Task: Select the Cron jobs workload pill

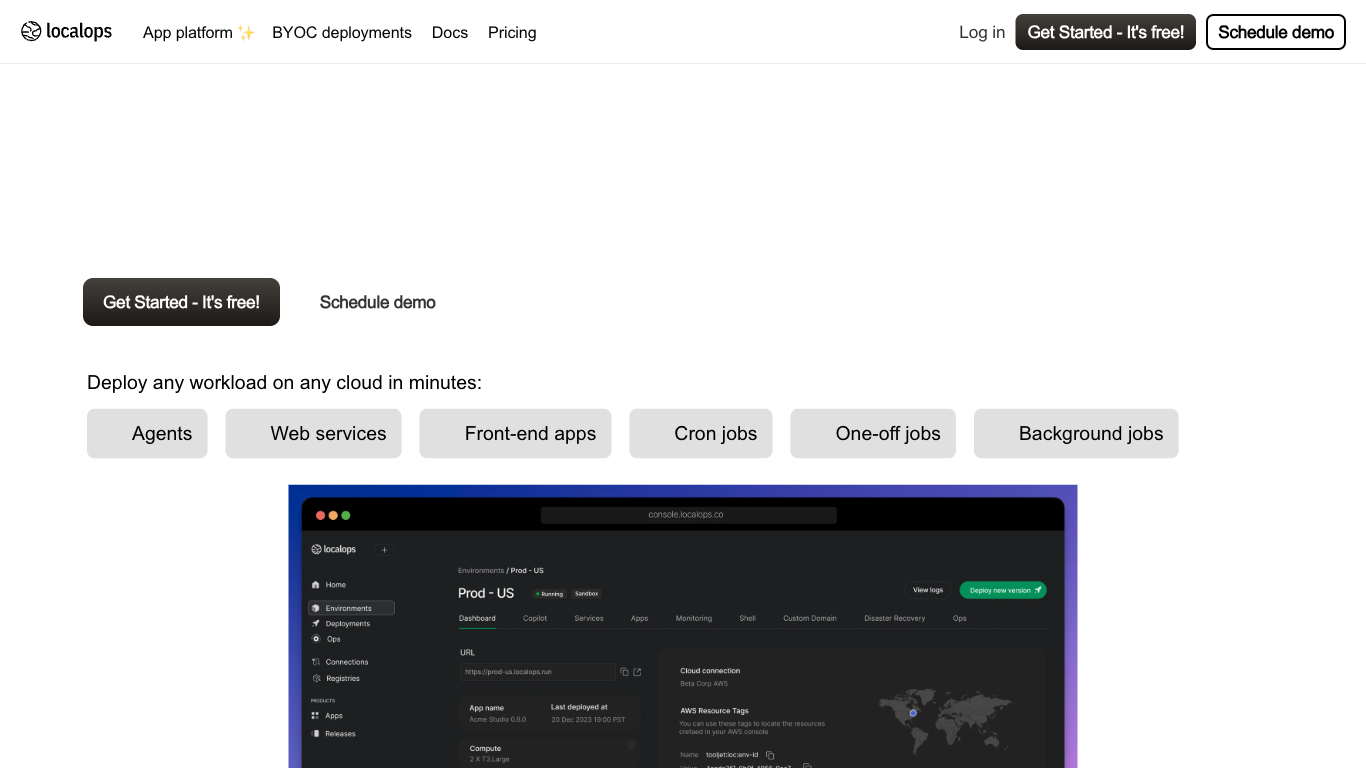Action: pos(701,433)
